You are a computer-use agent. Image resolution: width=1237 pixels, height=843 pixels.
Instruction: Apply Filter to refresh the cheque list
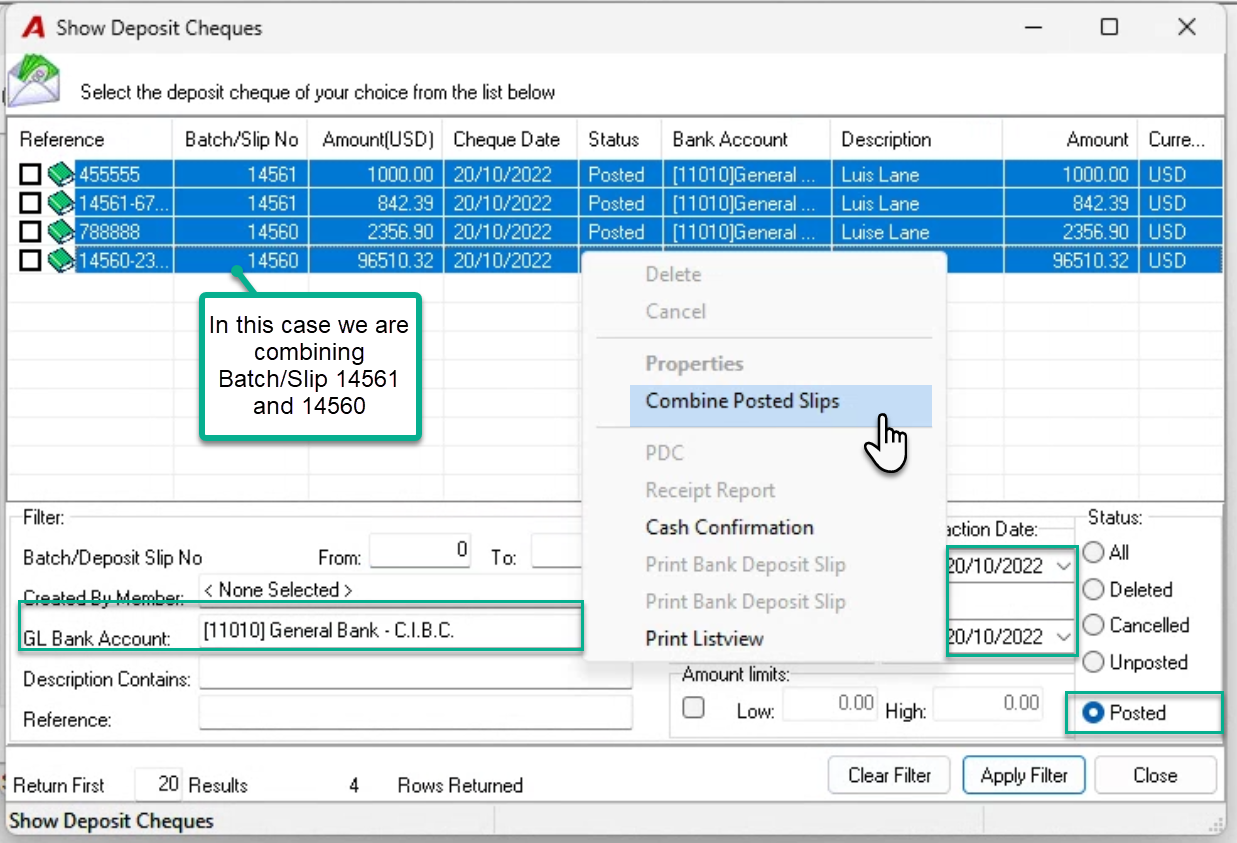(1024, 775)
